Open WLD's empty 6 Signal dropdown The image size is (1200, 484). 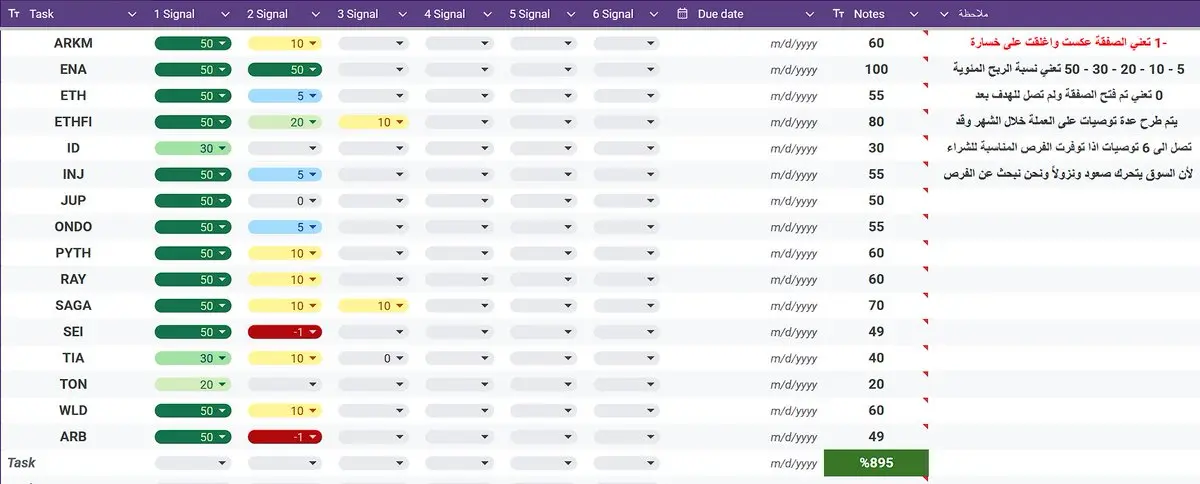point(627,410)
